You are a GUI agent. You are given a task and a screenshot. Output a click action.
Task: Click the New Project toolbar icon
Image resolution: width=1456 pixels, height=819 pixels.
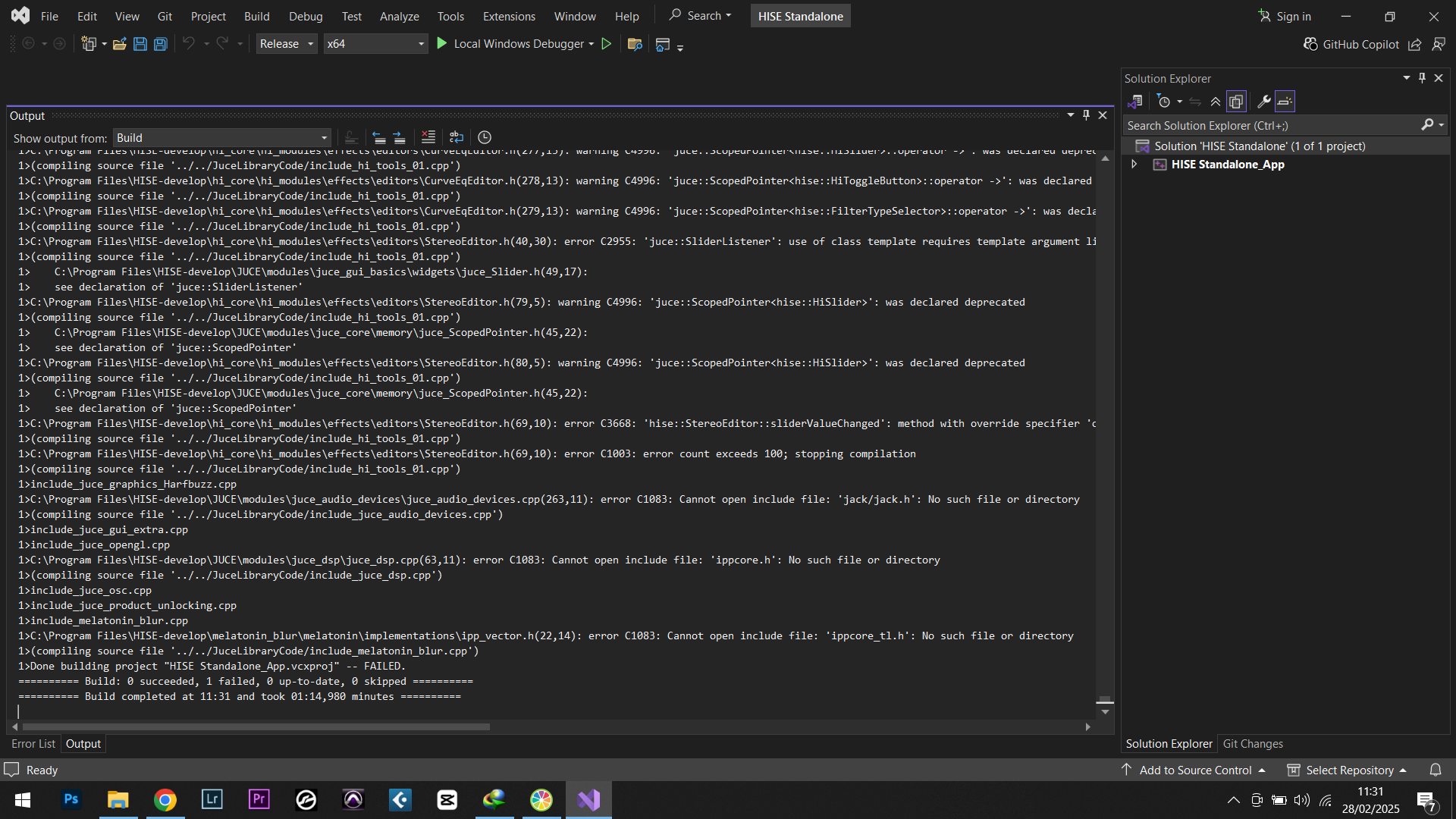click(x=89, y=44)
